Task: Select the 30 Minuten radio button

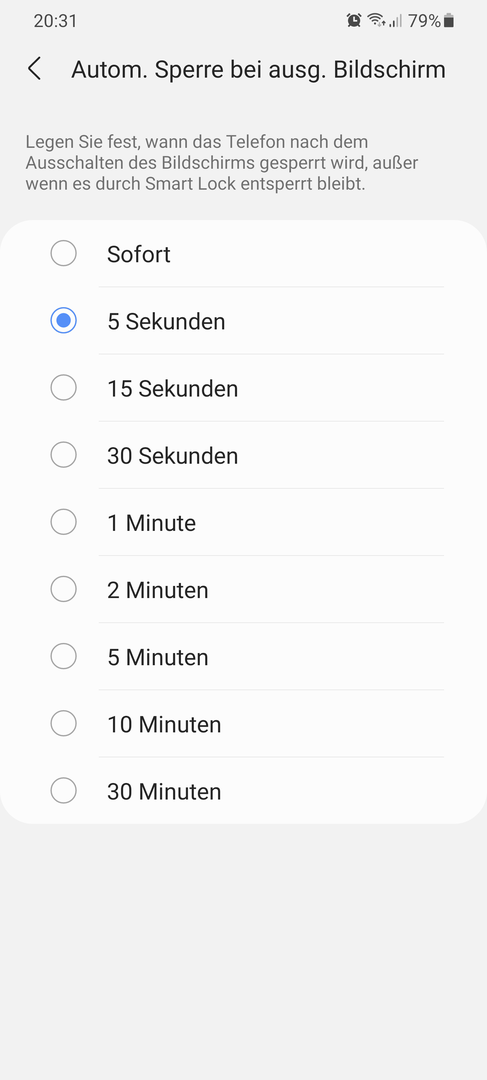Action: coord(63,791)
